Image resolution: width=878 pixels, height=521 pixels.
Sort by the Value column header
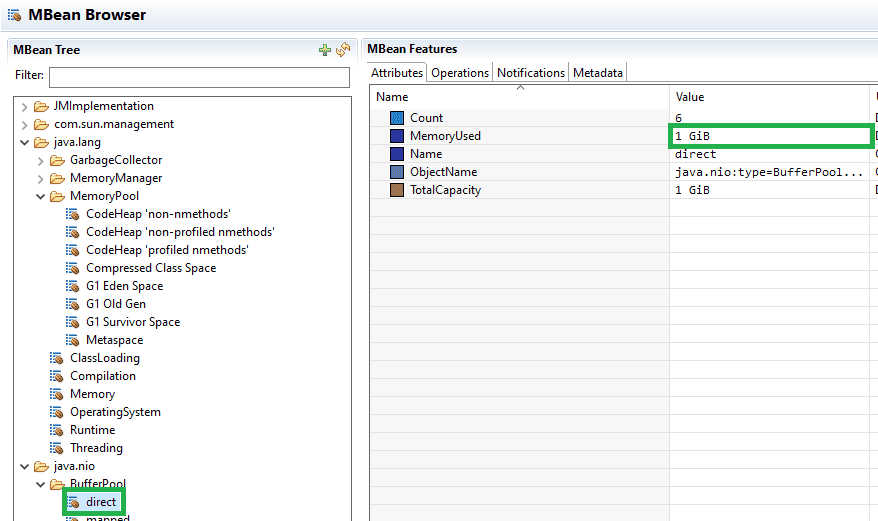coord(769,97)
